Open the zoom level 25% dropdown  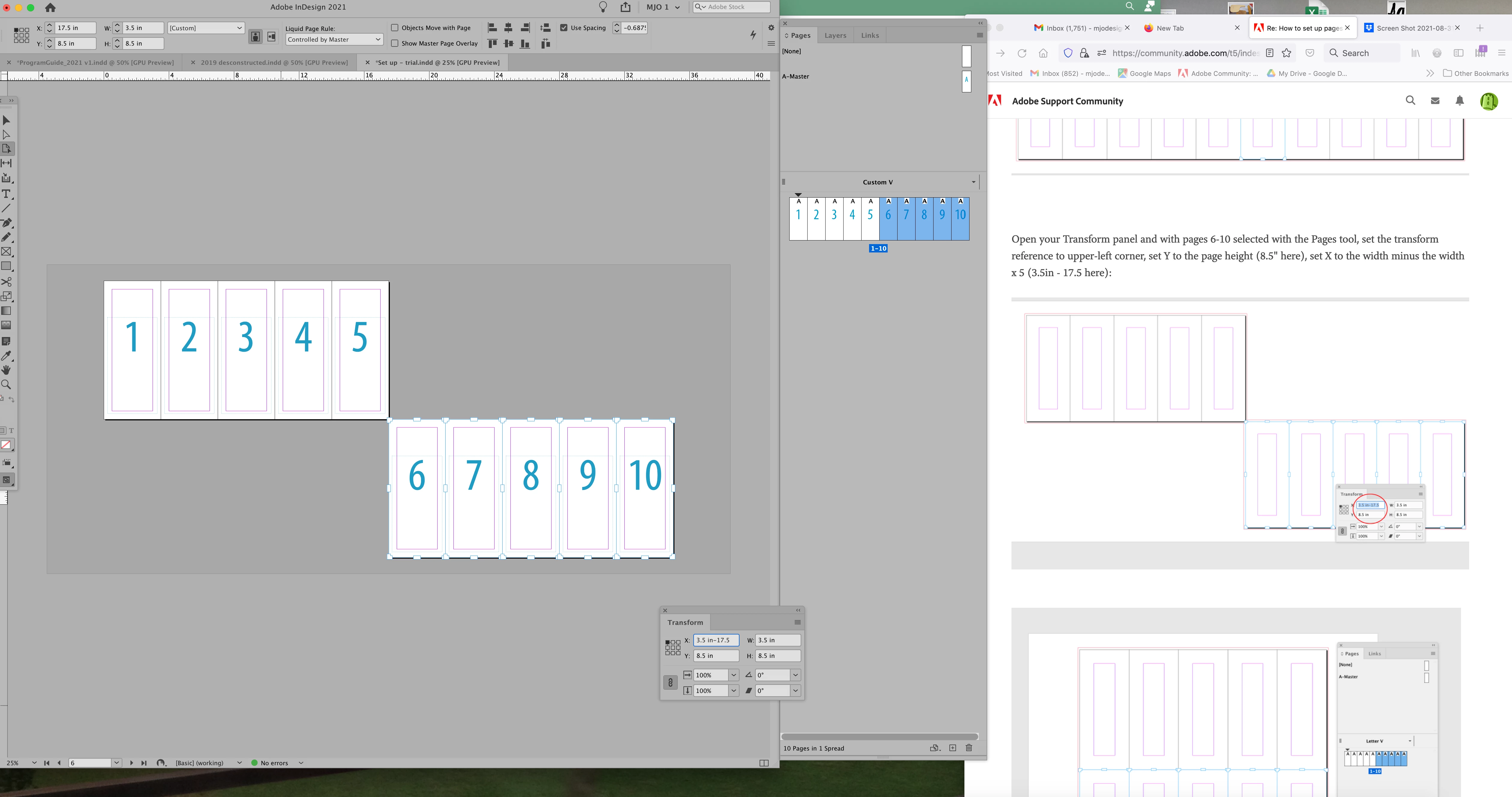click(34, 763)
